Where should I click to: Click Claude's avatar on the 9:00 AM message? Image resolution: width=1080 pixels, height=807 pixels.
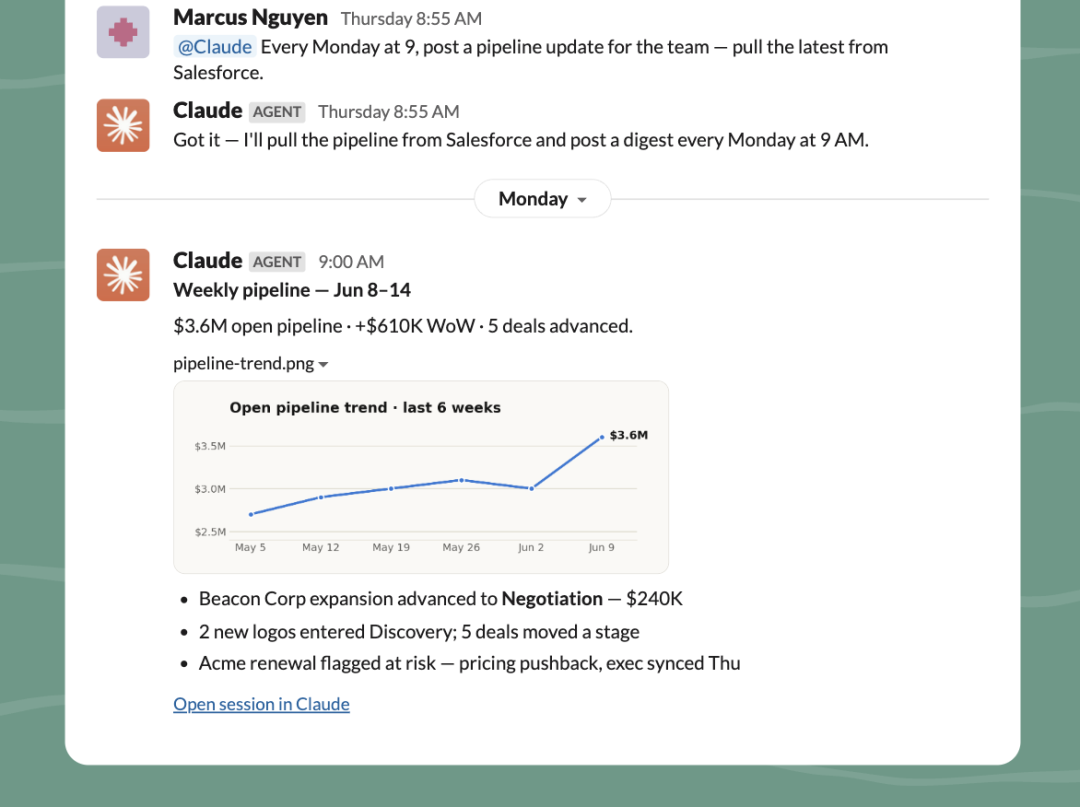[x=123, y=275]
